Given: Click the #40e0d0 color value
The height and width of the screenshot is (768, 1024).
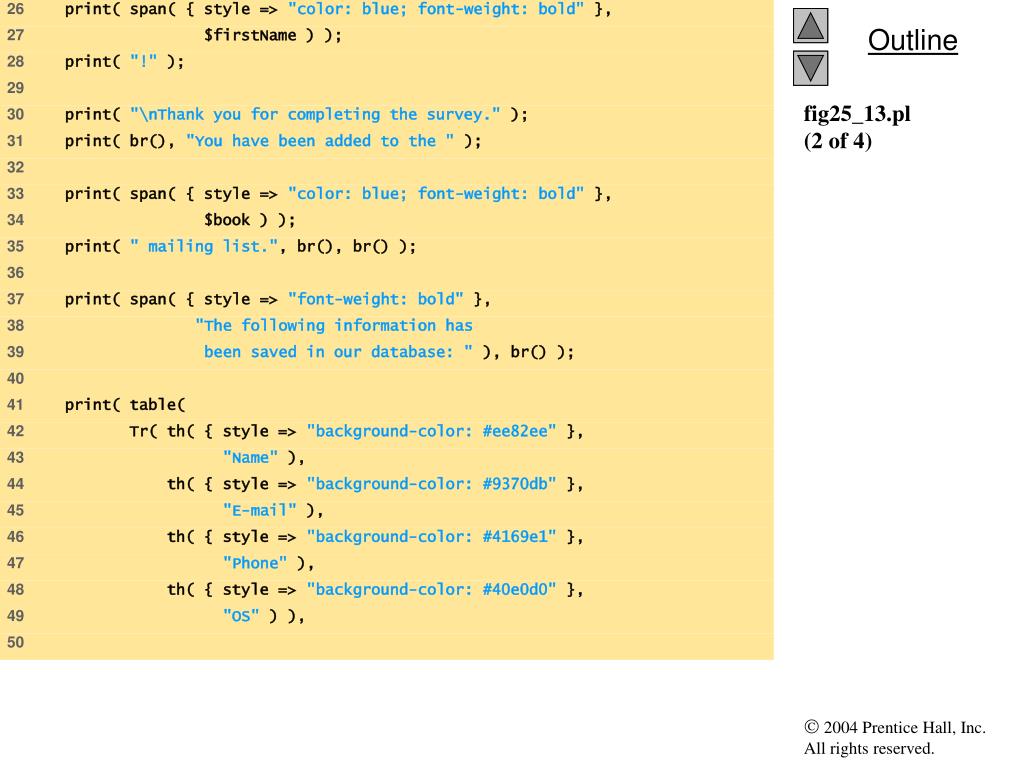Looking at the screenshot, I should (x=515, y=590).
